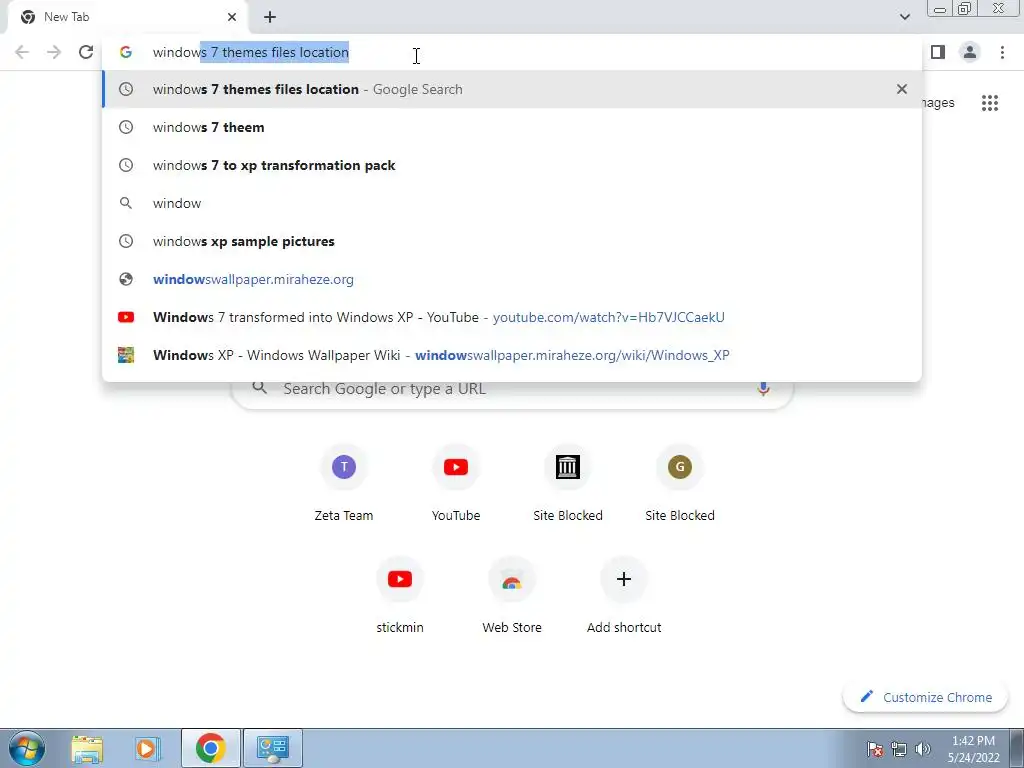Screen dimensions: 1024x768
Task: Open the tab search dropdown arrow
Action: click(x=904, y=17)
